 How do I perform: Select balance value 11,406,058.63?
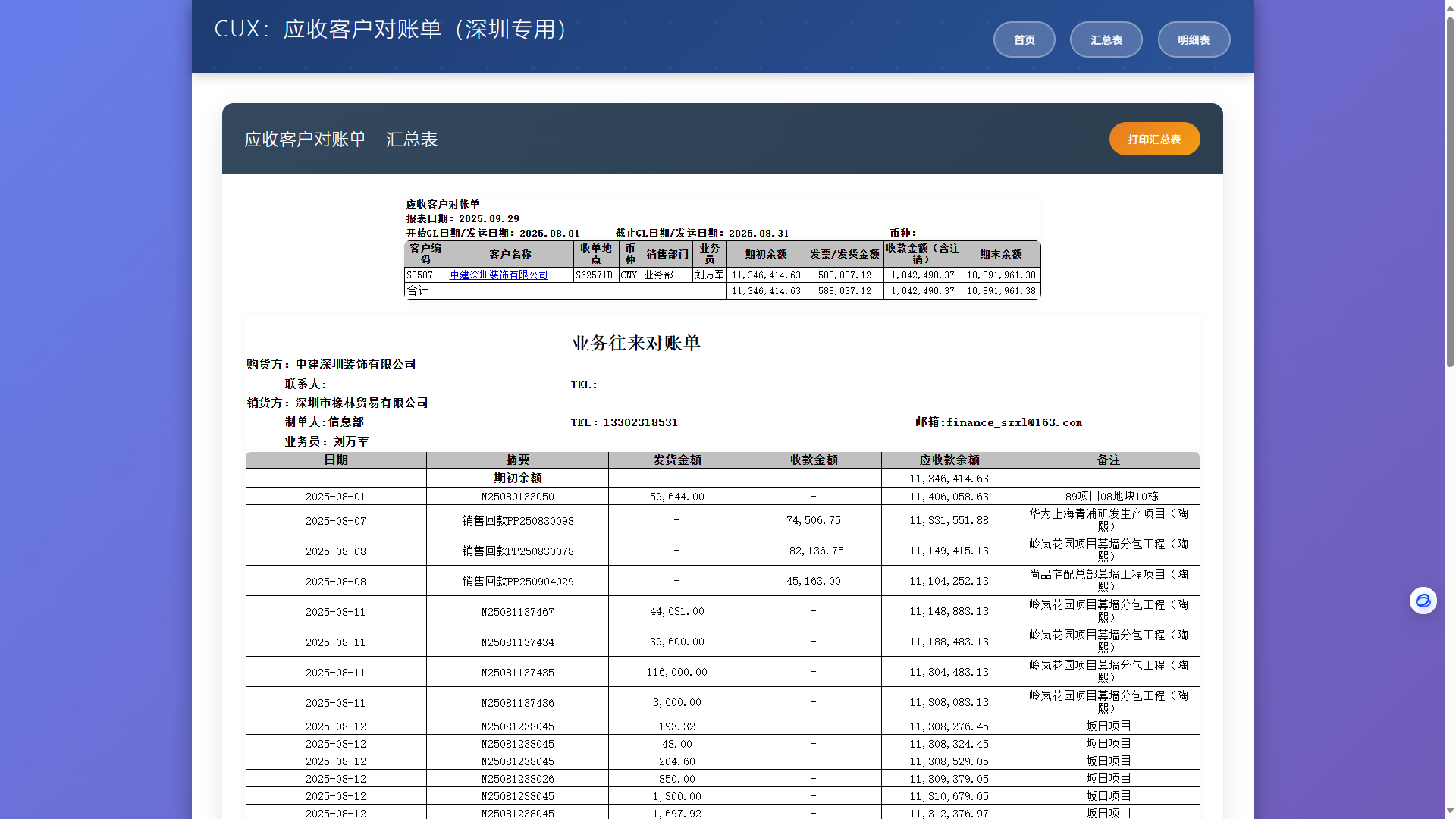[949, 497]
